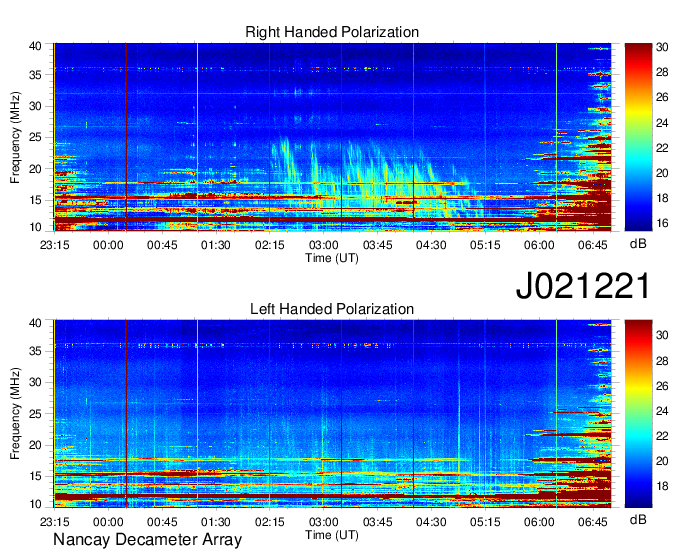Viewport: 680px width, 552px height.
Task: Click the 10 MHz tick of the Right Handed plot
Action: [35, 227]
